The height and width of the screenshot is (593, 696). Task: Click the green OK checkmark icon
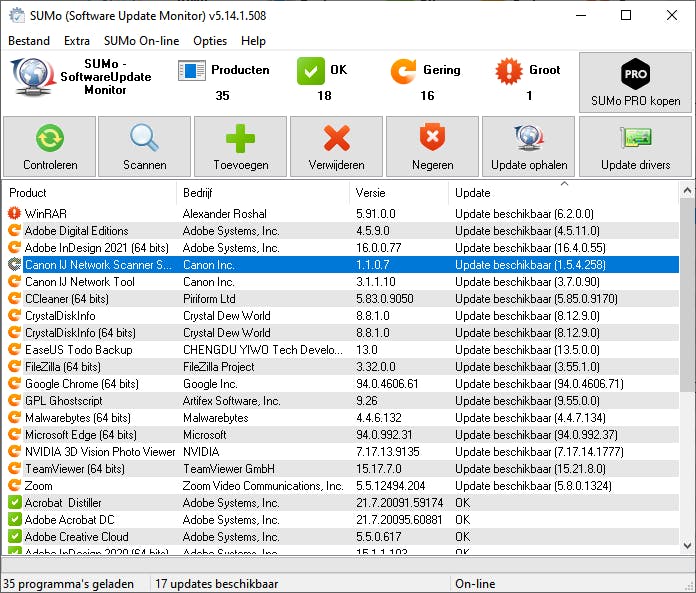point(311,71)
